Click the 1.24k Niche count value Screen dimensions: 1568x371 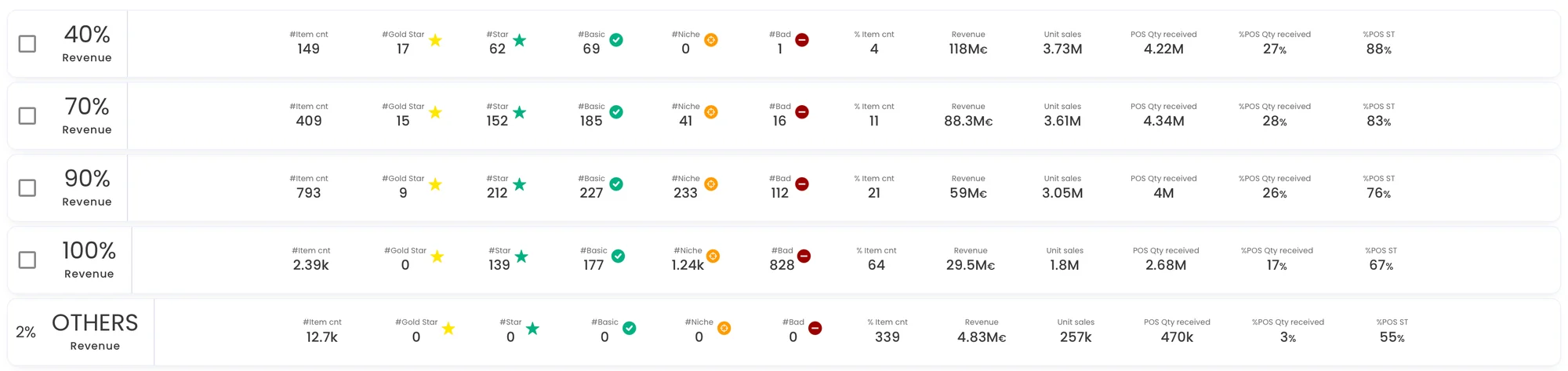click(688, 265)
